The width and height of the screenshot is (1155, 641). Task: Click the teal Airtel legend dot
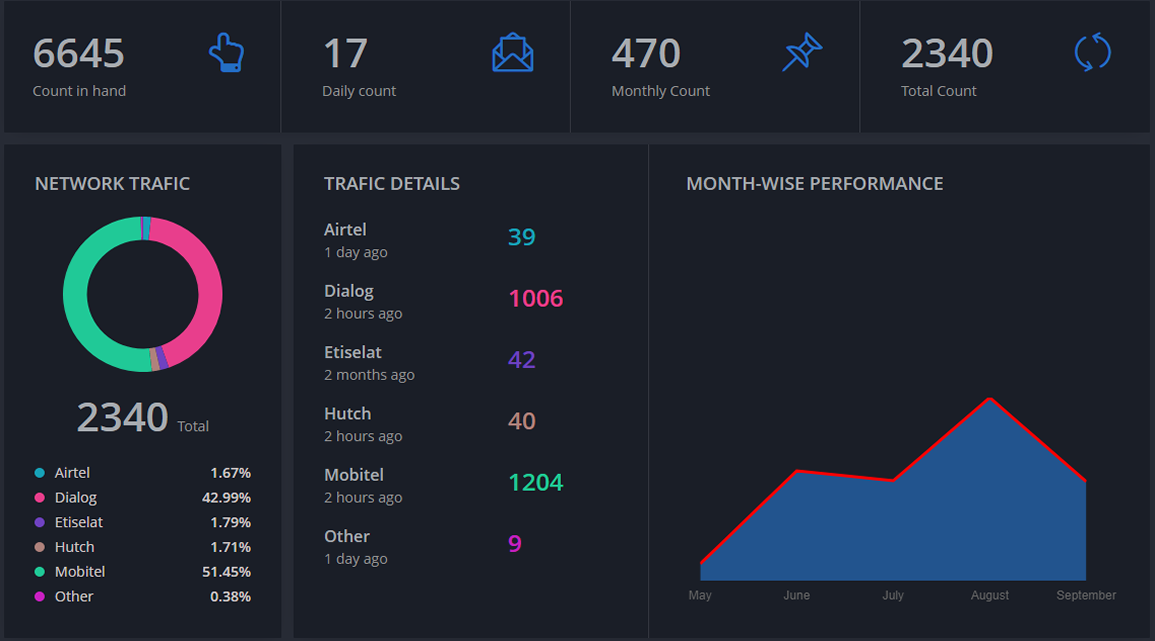[x=39, y=472]
